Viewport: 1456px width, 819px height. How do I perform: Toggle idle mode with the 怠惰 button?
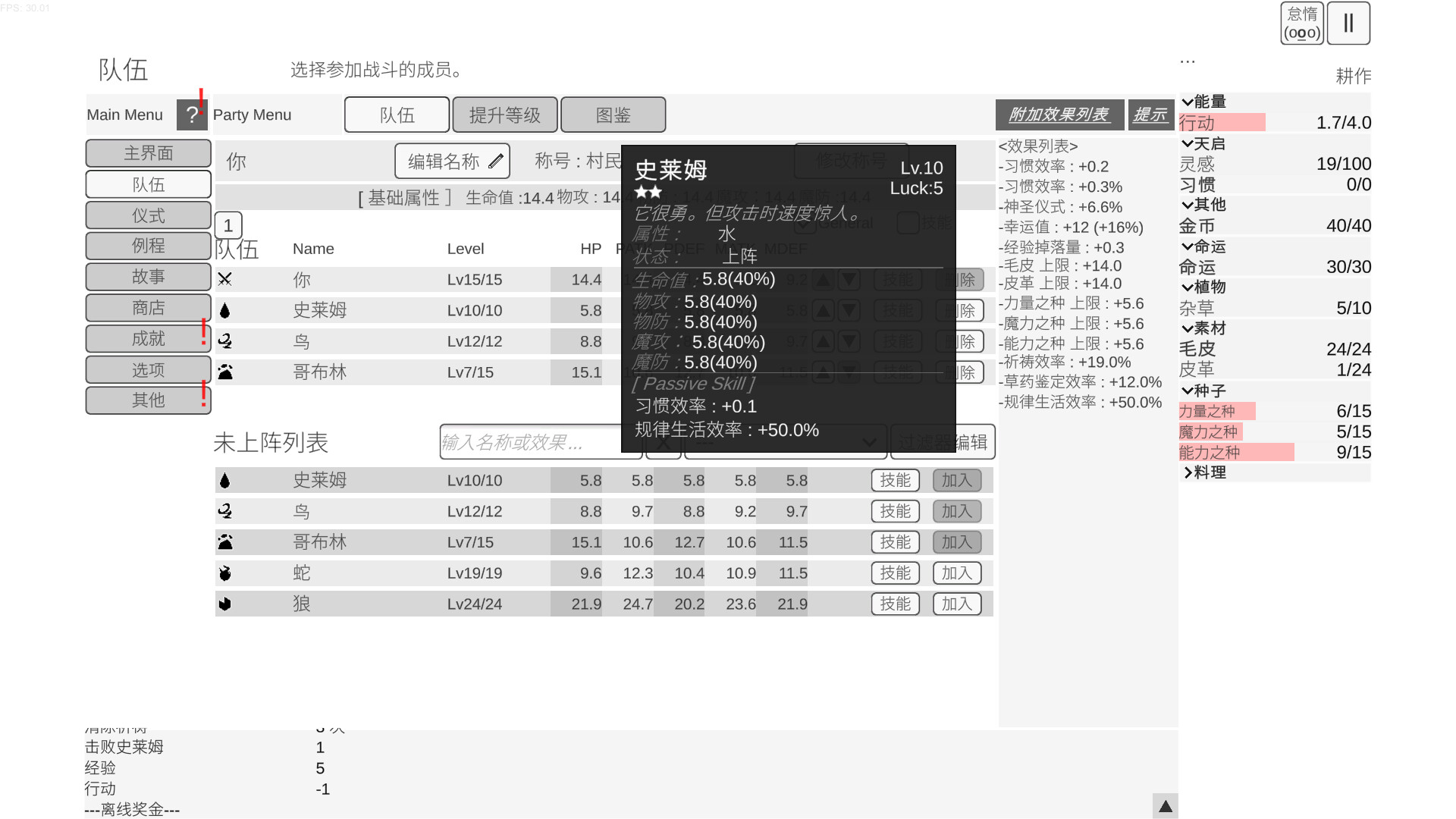(x=1301, y=24)
